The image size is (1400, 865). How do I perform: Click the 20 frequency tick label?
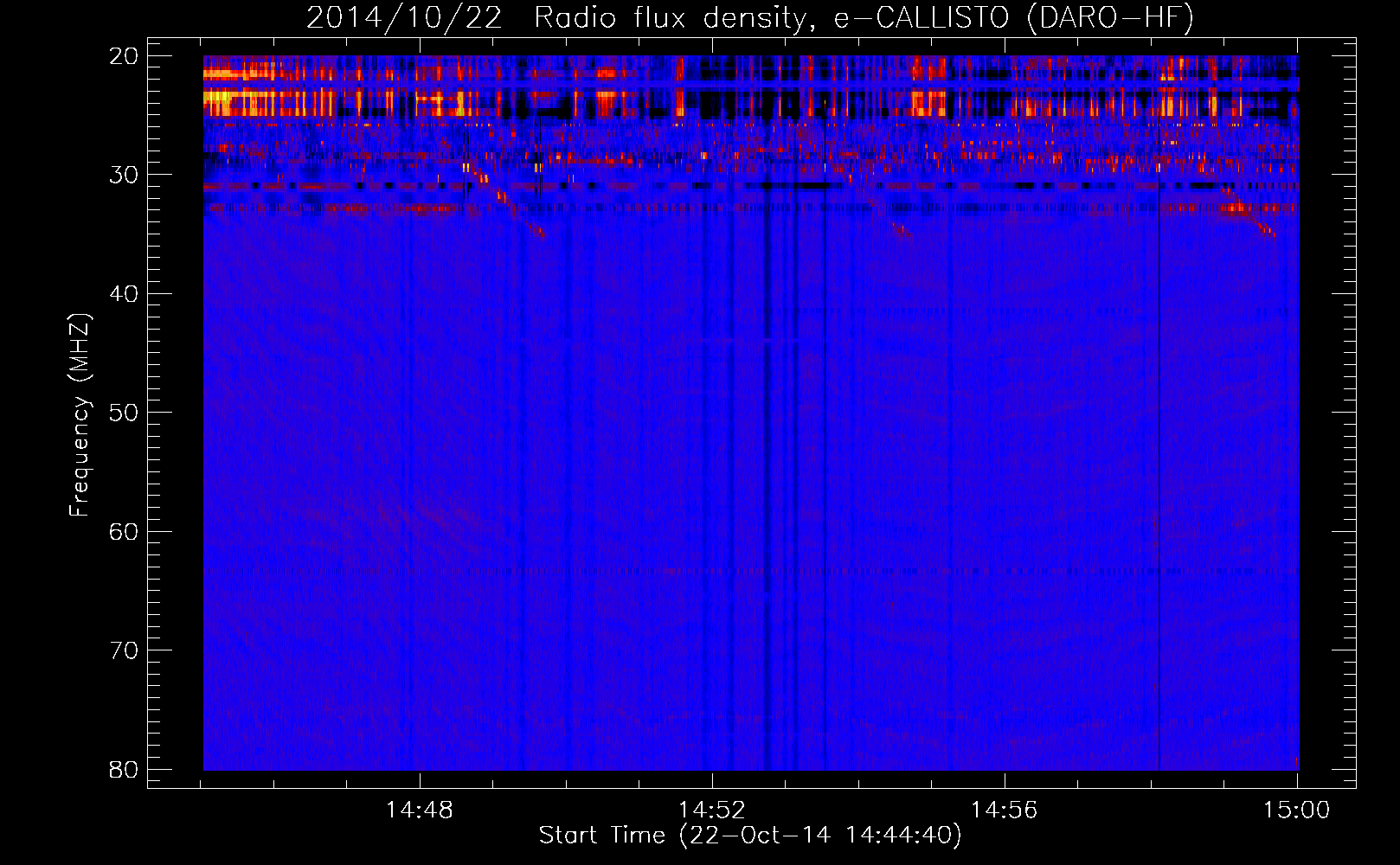pyautogui.click(x=124, y=56)
